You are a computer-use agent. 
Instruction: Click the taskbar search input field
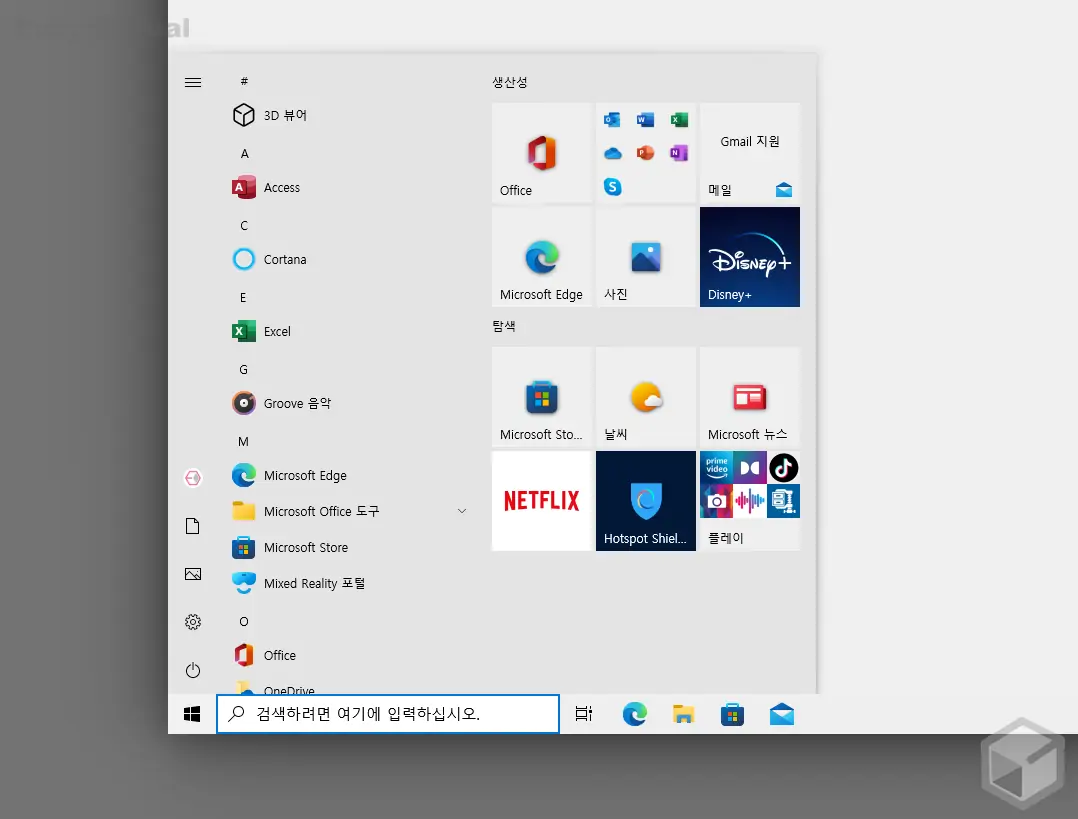click(x=388, y=714)
